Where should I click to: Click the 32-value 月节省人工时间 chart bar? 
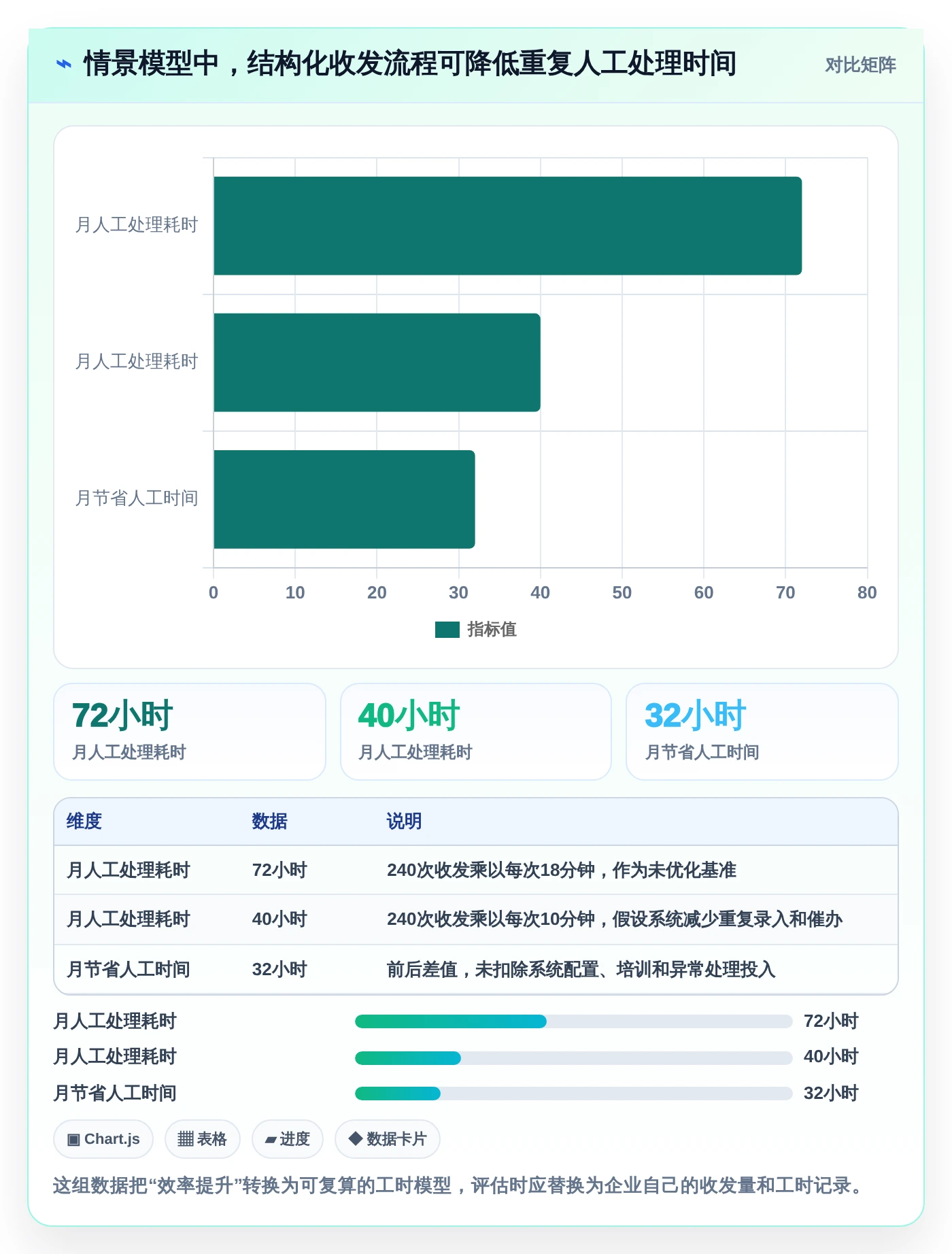point(345,499)
